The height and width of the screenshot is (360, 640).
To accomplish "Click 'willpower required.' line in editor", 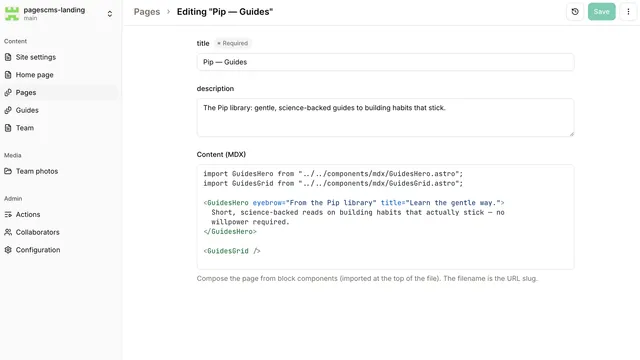I will click(250, 222).
